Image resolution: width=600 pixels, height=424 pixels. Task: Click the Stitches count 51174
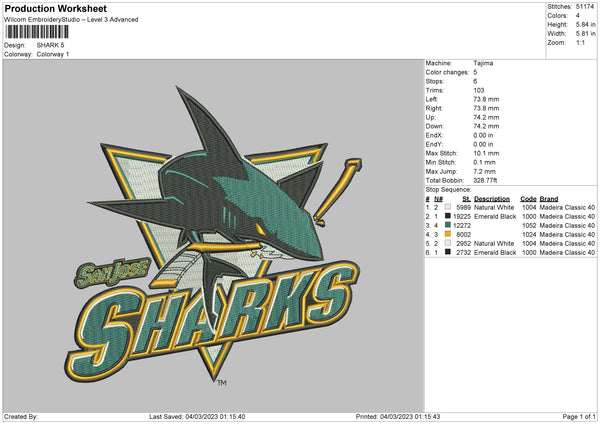click(586, 6)
